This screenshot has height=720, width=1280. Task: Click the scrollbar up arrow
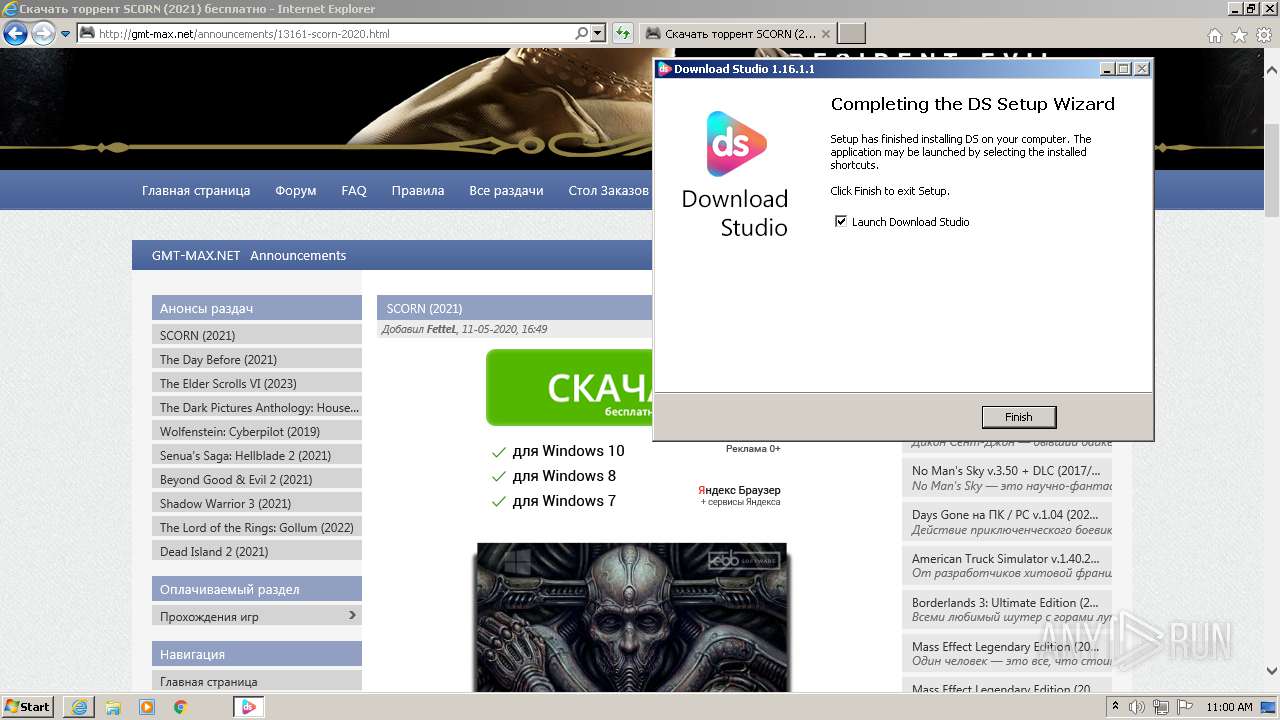(1272, 70)
